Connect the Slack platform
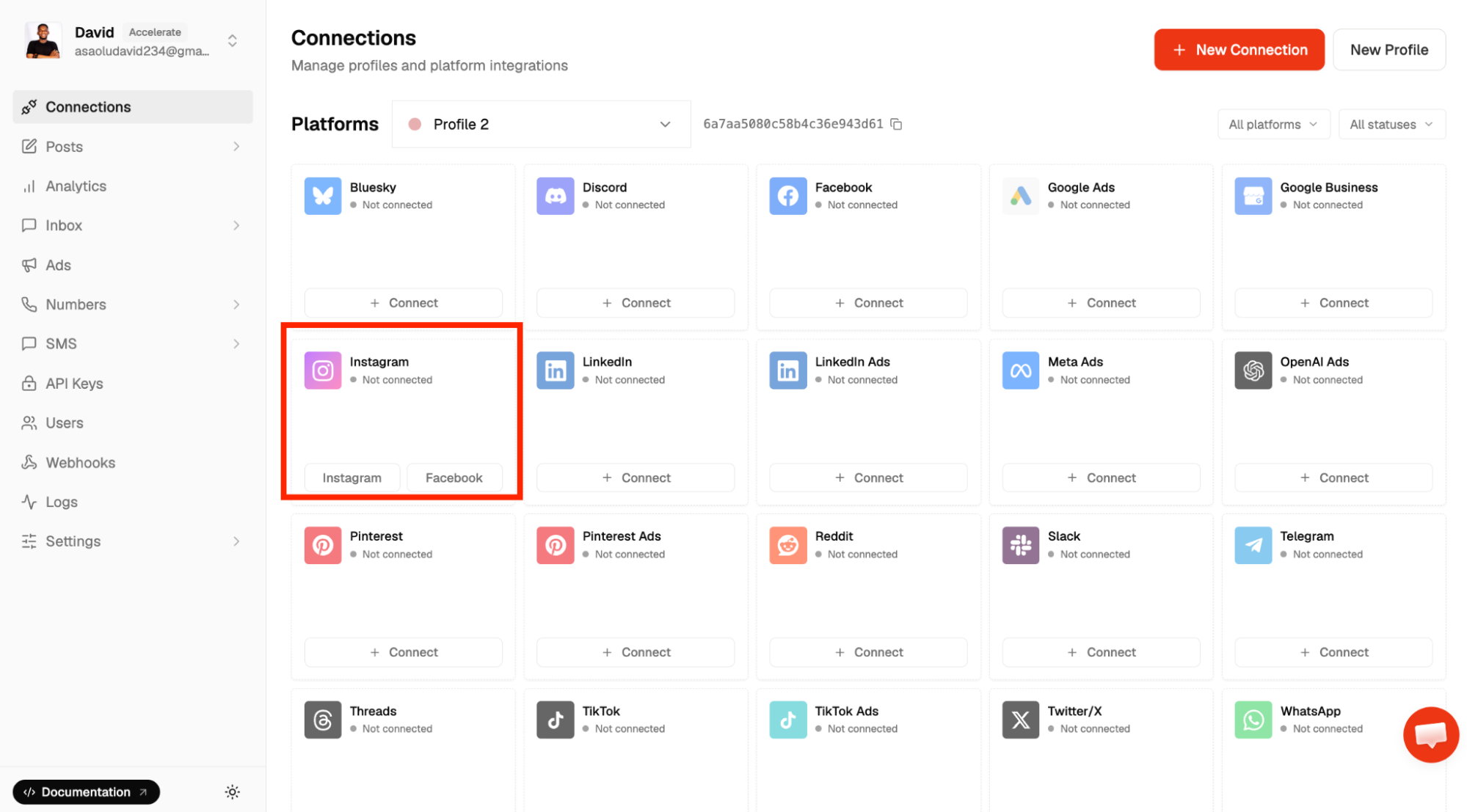This screenshot has height=812, width=1467. [1101, 652]
